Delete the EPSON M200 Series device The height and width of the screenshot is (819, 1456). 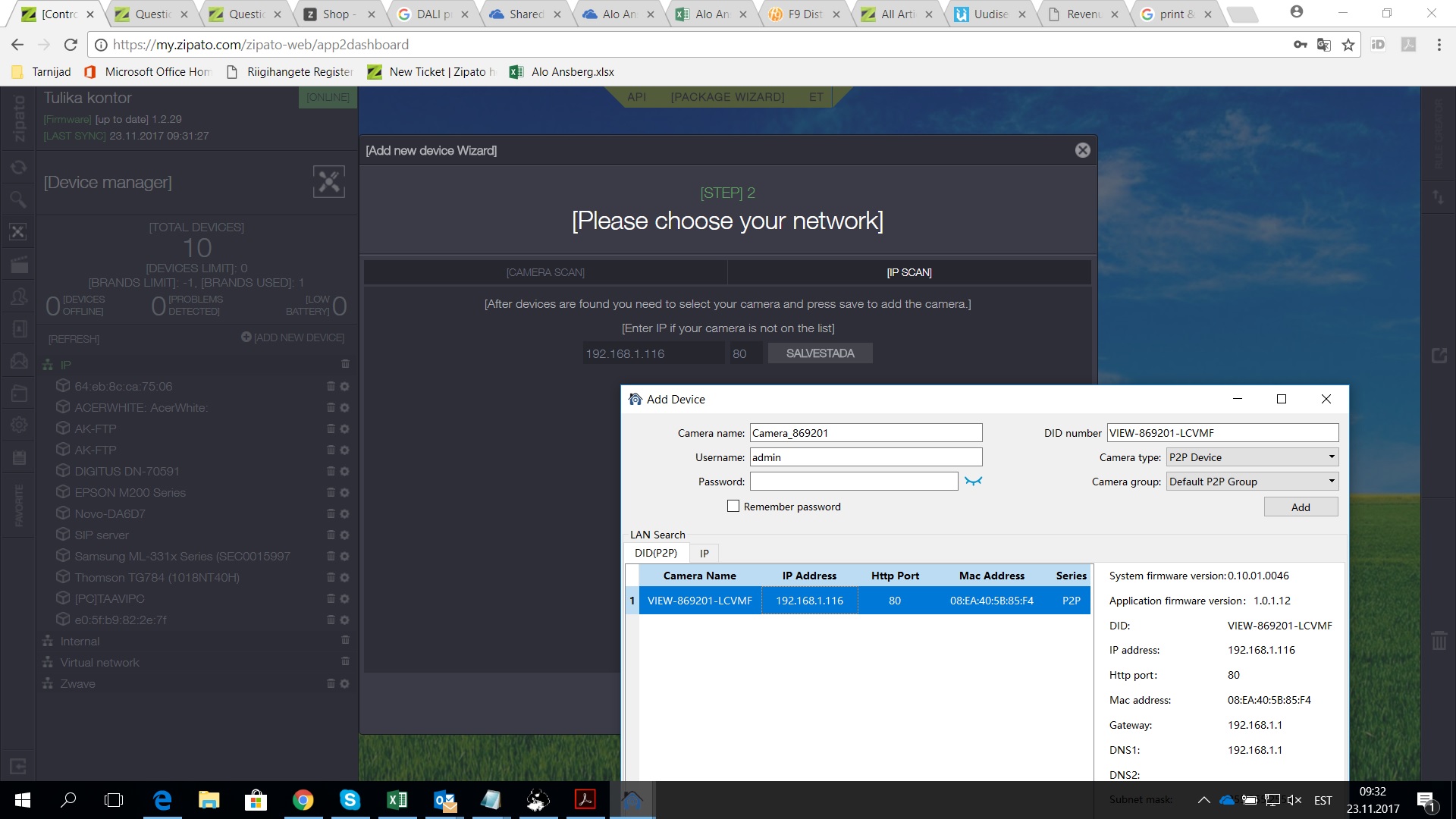tap(331, 492)
